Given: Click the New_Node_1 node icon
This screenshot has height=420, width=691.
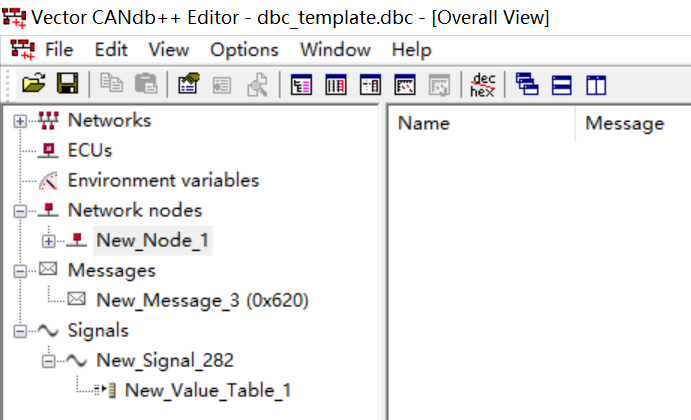Looking at the screenshot, I should tap(77, 240).
